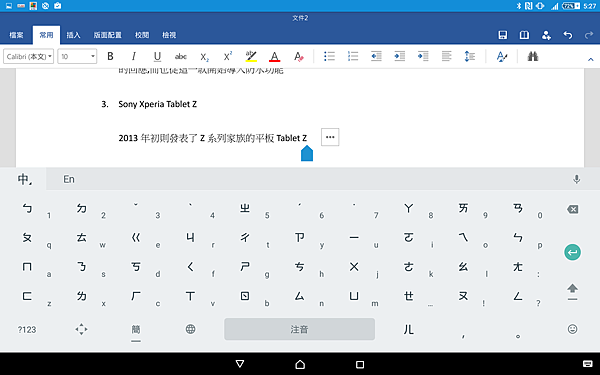Collapse the ribbon toolbar
Image resolution: width=600 pixels, height=375 pixels.
(590, 59)
